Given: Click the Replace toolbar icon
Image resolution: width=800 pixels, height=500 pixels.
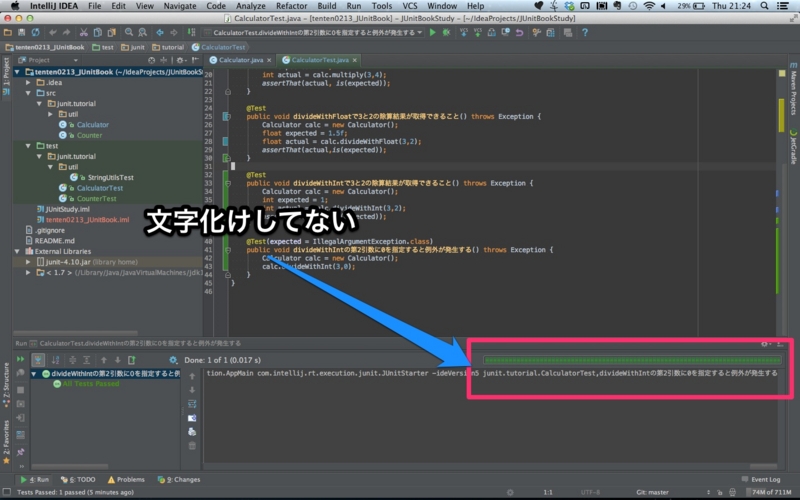Looking at the screenshot, I should pyautogui.click(x=142, y=33).
